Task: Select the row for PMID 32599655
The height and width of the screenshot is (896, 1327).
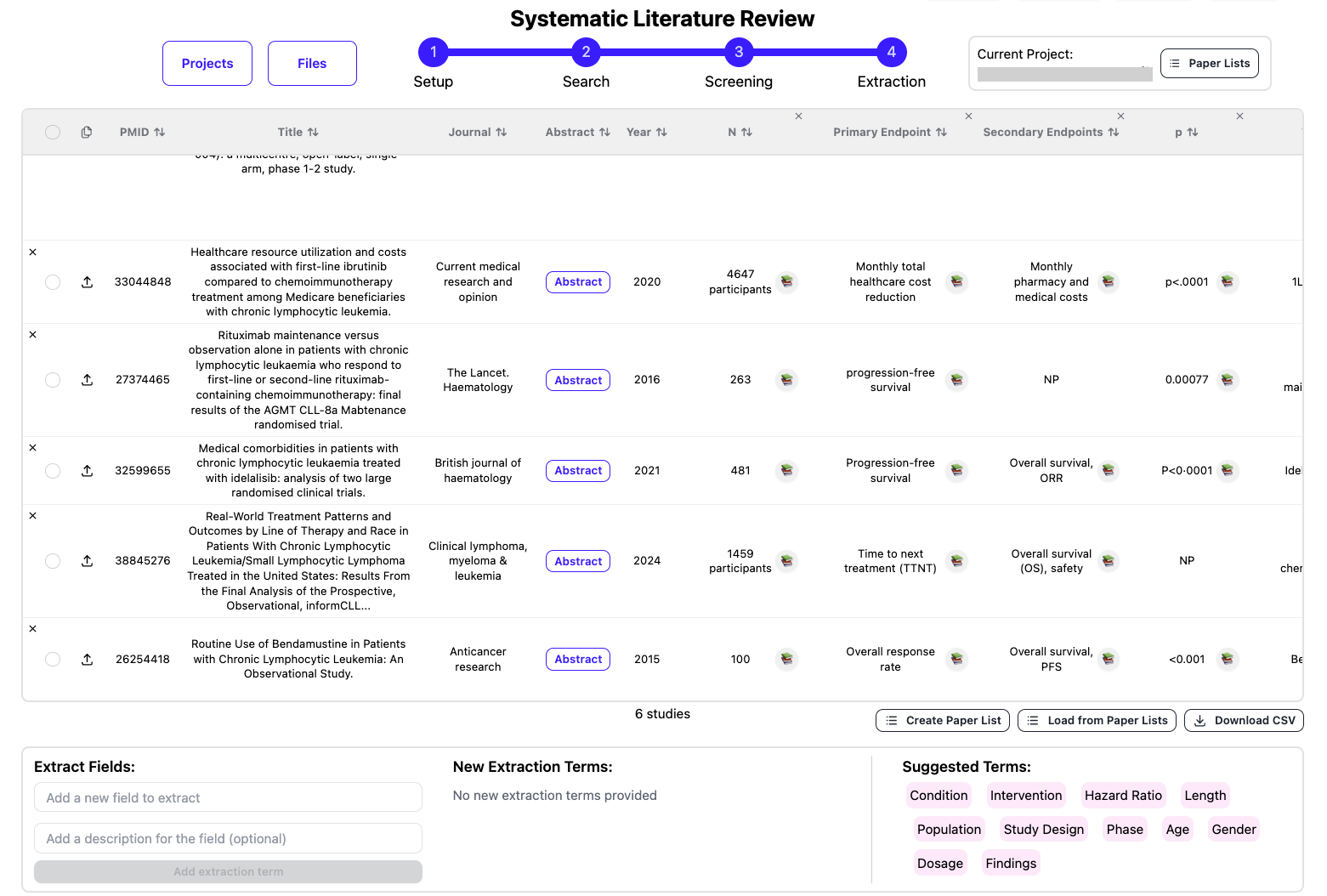Action: point(53,471)
